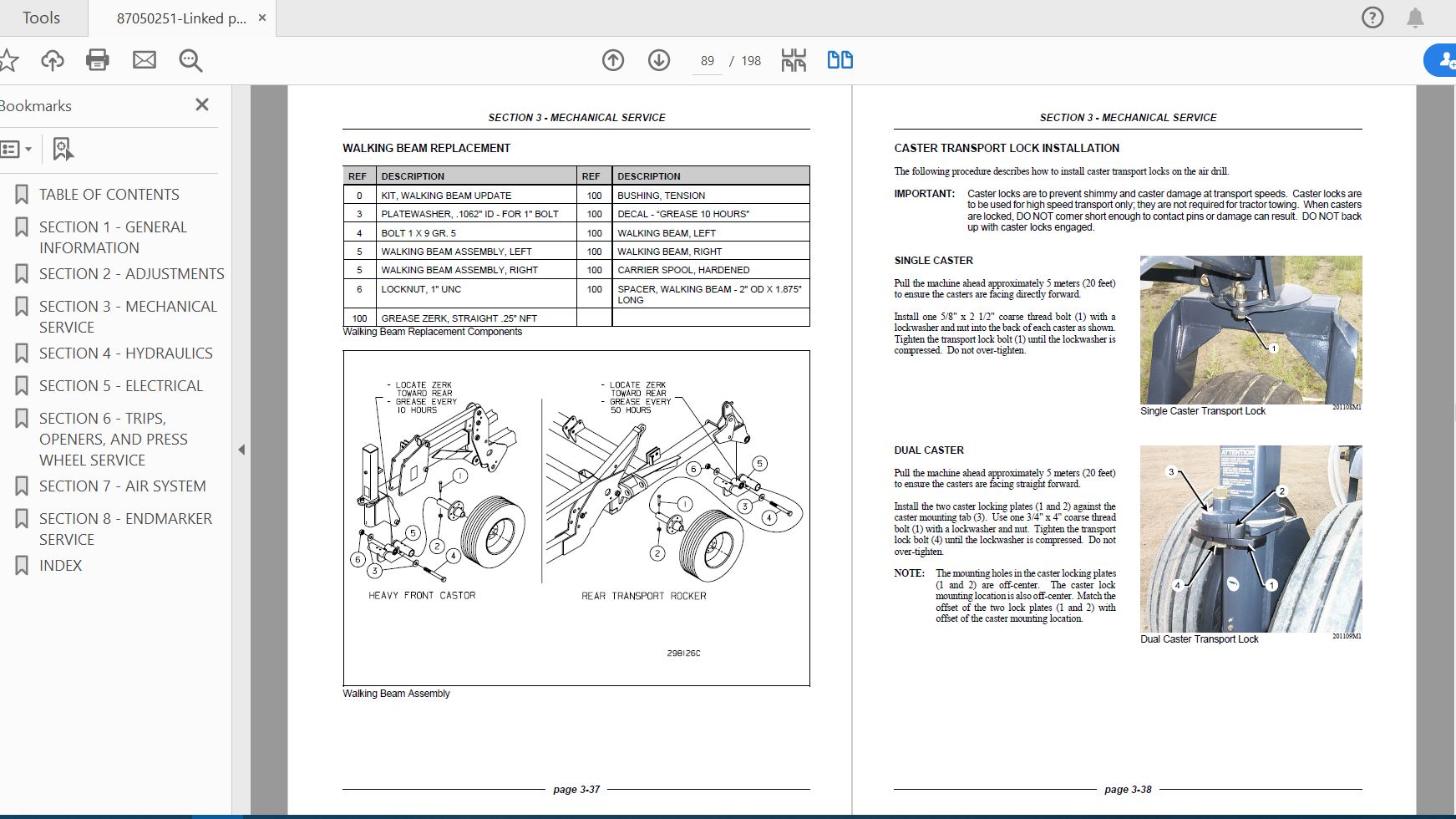Zoom out using the magnifier icon
1456x819 pixels.
190,59
